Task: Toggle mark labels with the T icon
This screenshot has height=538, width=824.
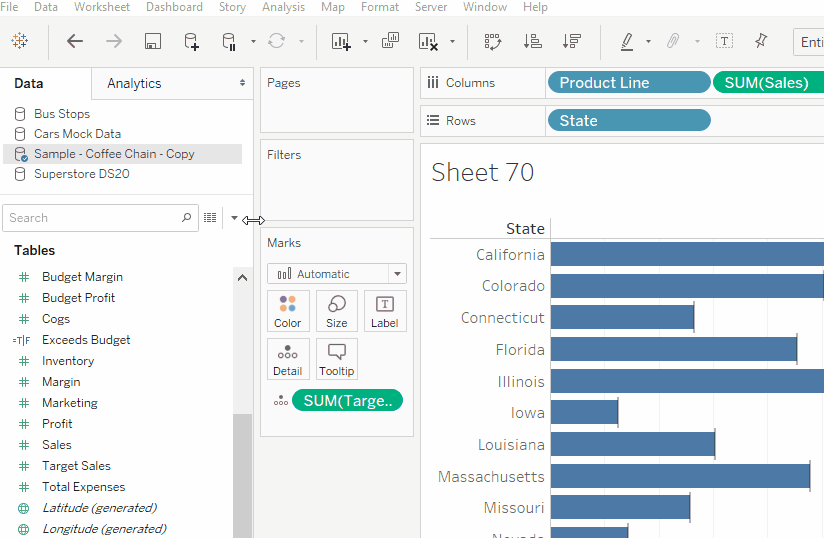Action: pos(724,41)
